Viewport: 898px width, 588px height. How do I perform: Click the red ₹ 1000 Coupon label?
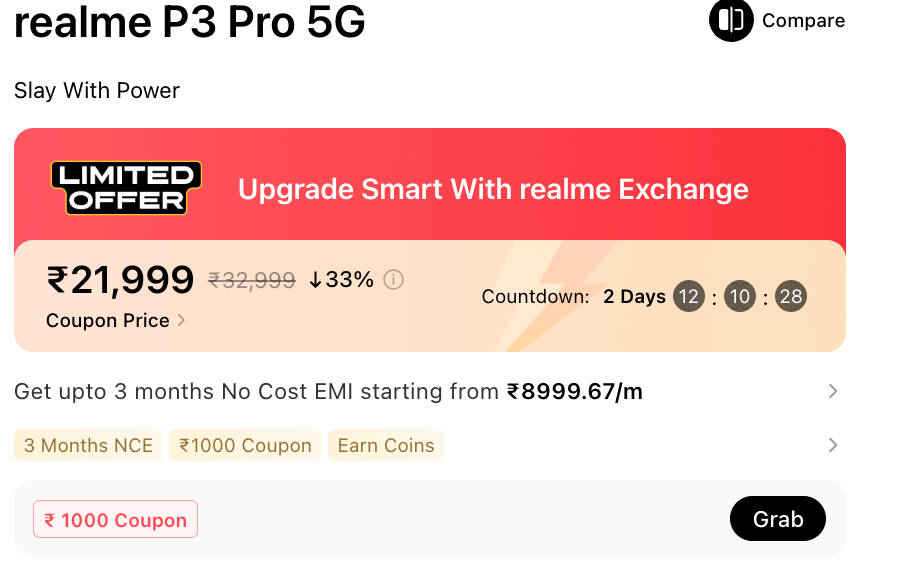(116, 520)
